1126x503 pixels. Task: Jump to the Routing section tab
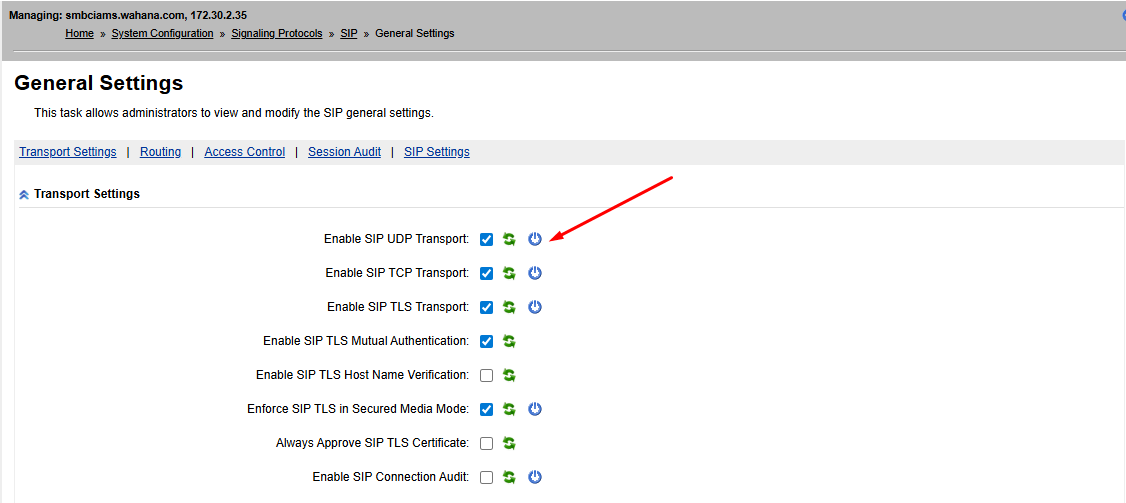[160, 152]
